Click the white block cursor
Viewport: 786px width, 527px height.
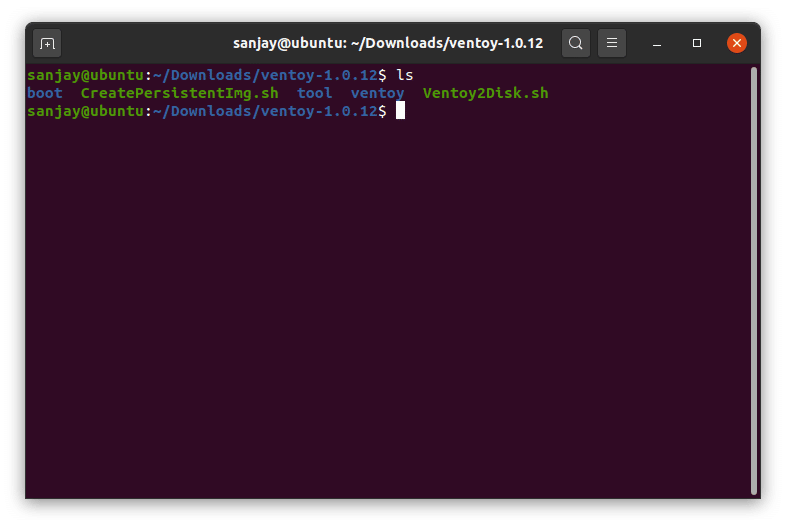pos(400,111)
